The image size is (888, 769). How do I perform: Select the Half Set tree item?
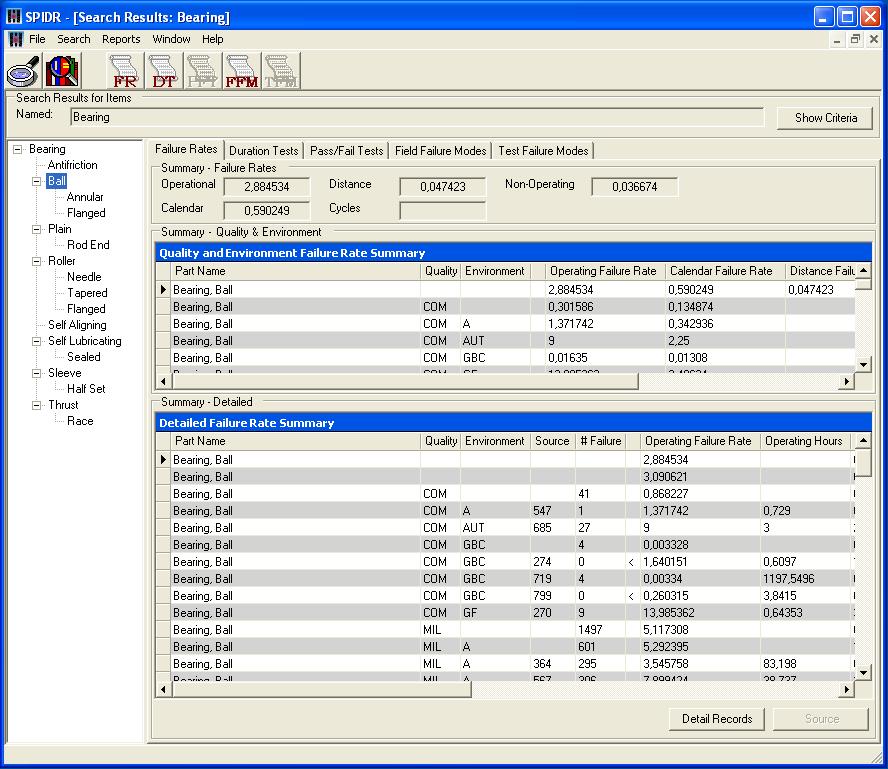pyautogui.click(x=86, y=388)
